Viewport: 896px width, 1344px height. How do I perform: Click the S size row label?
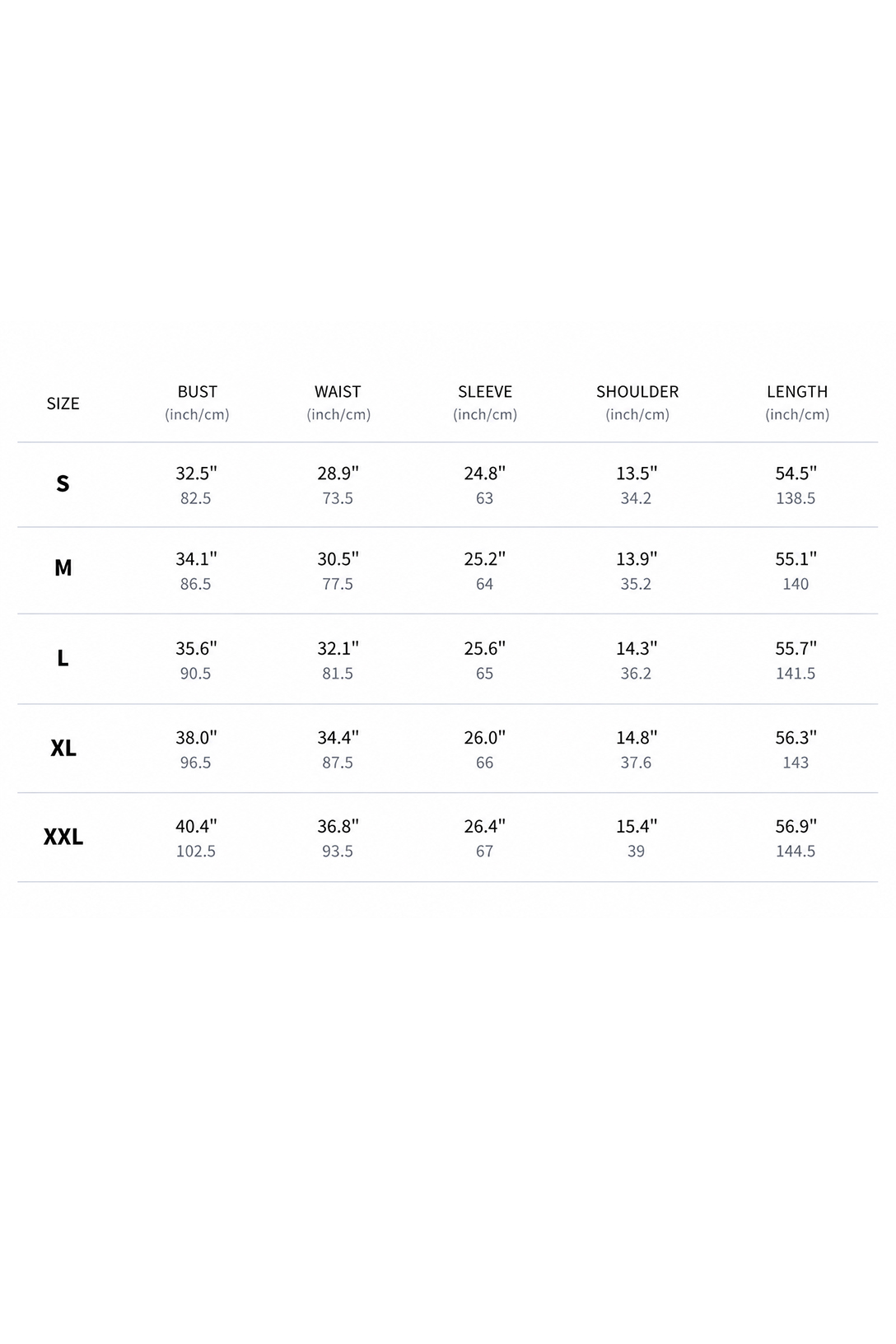63,483
